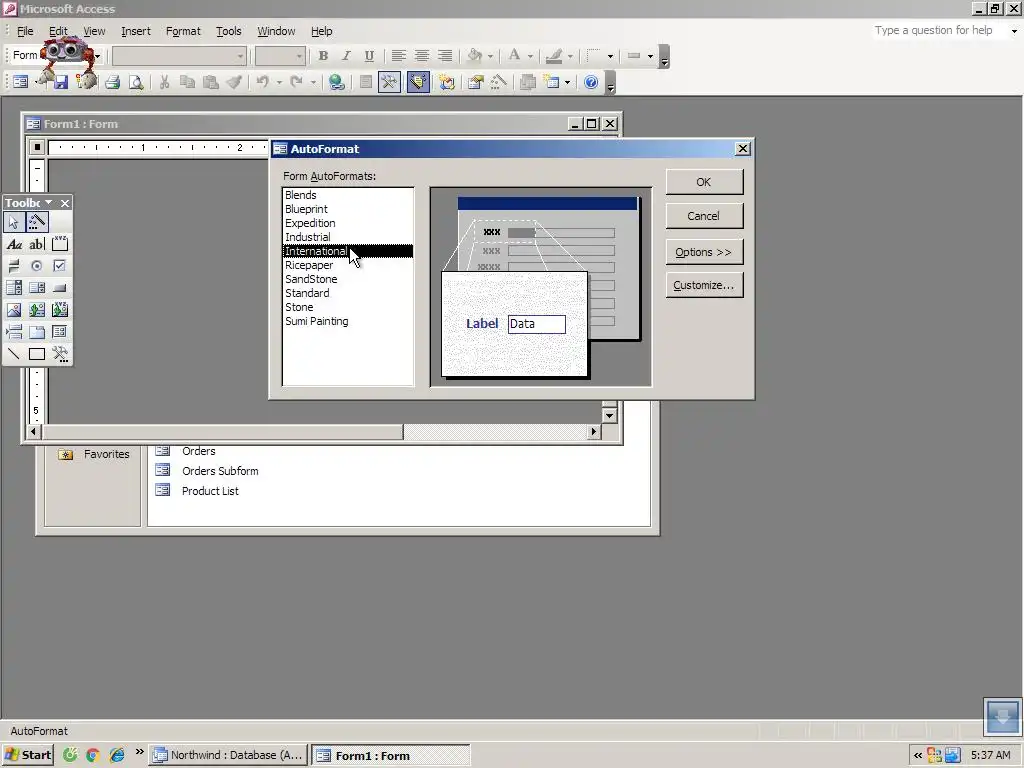Open the Tools menu
1024x768 pixels.
coord(229,31)
